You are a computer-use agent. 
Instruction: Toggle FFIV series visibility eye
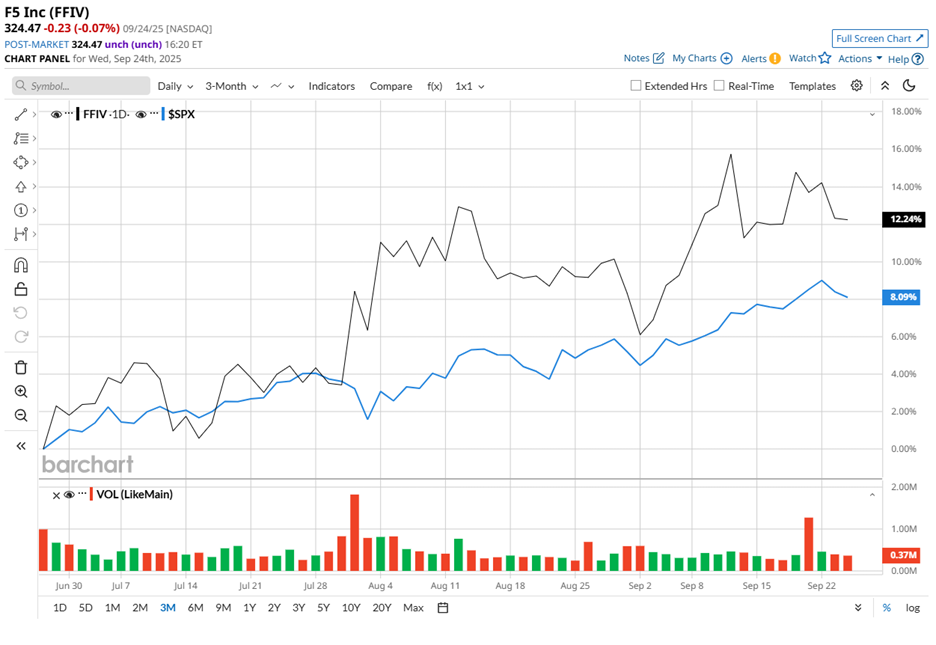[56, 114]
